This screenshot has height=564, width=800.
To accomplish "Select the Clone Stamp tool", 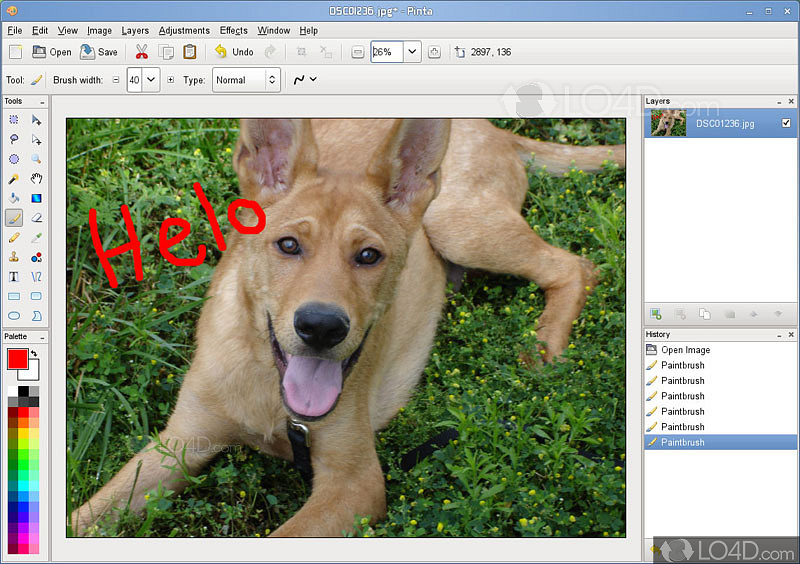I will click(14, 257).
